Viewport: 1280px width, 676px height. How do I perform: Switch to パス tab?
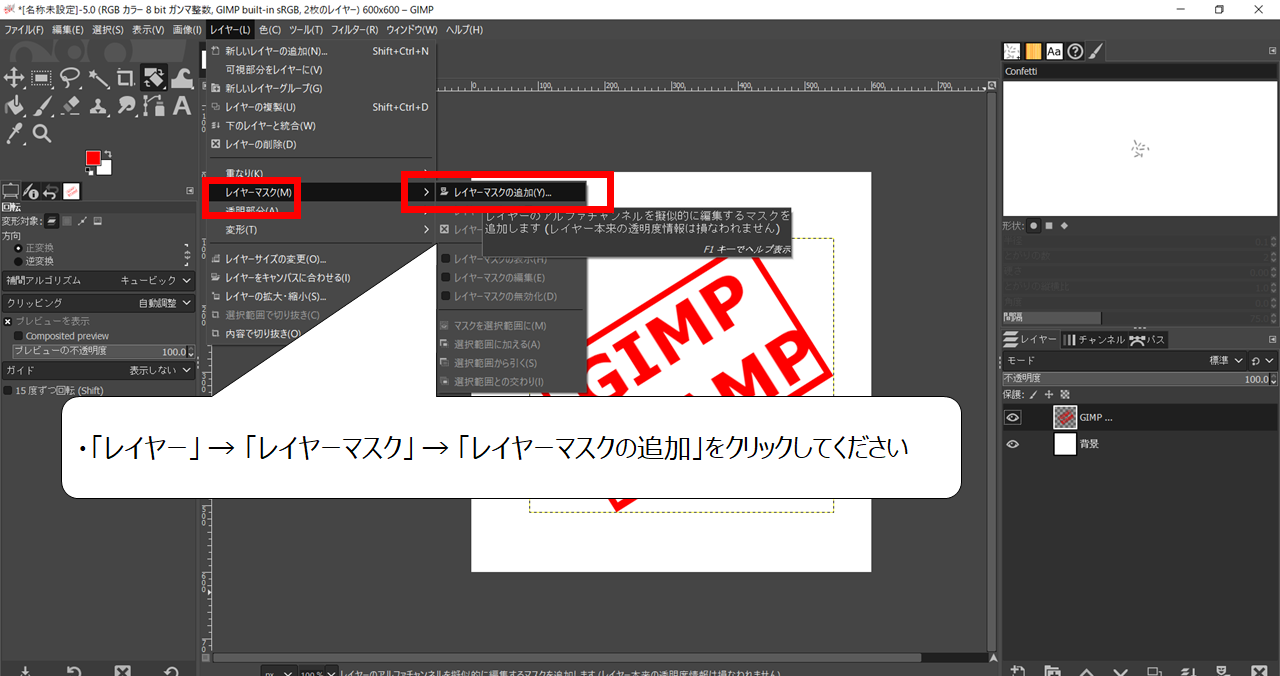point(1147,340)
